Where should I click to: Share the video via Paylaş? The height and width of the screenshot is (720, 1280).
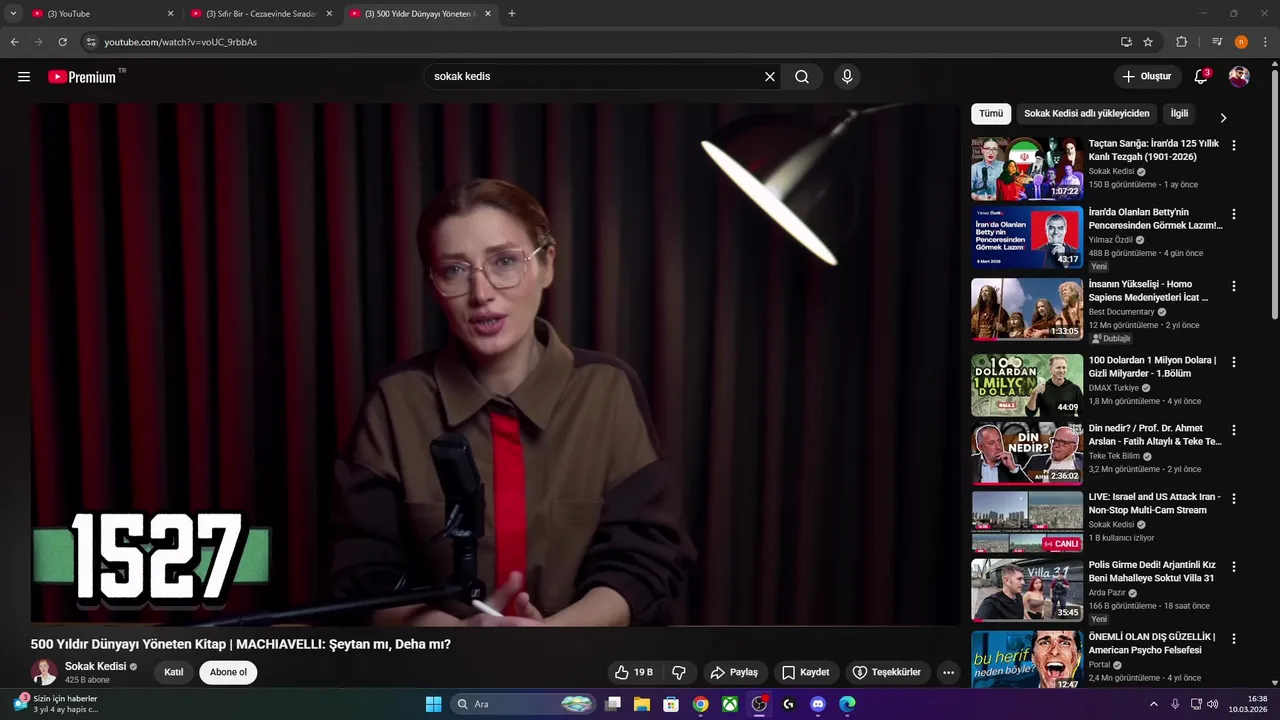[x=734, y=673]
